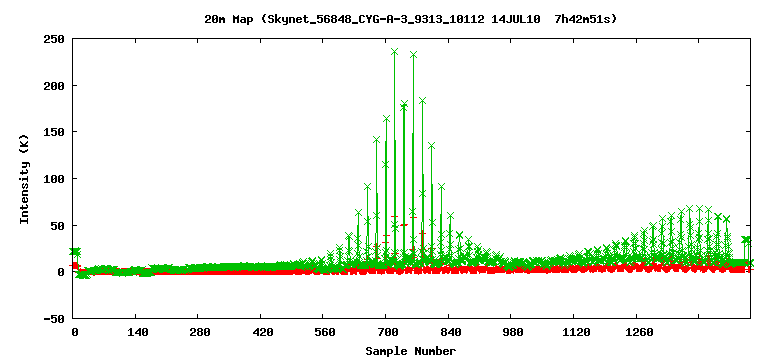Screen dimensions: 768x360
Task: Click the -50 y-axis tick label
Action: [55, 319]
